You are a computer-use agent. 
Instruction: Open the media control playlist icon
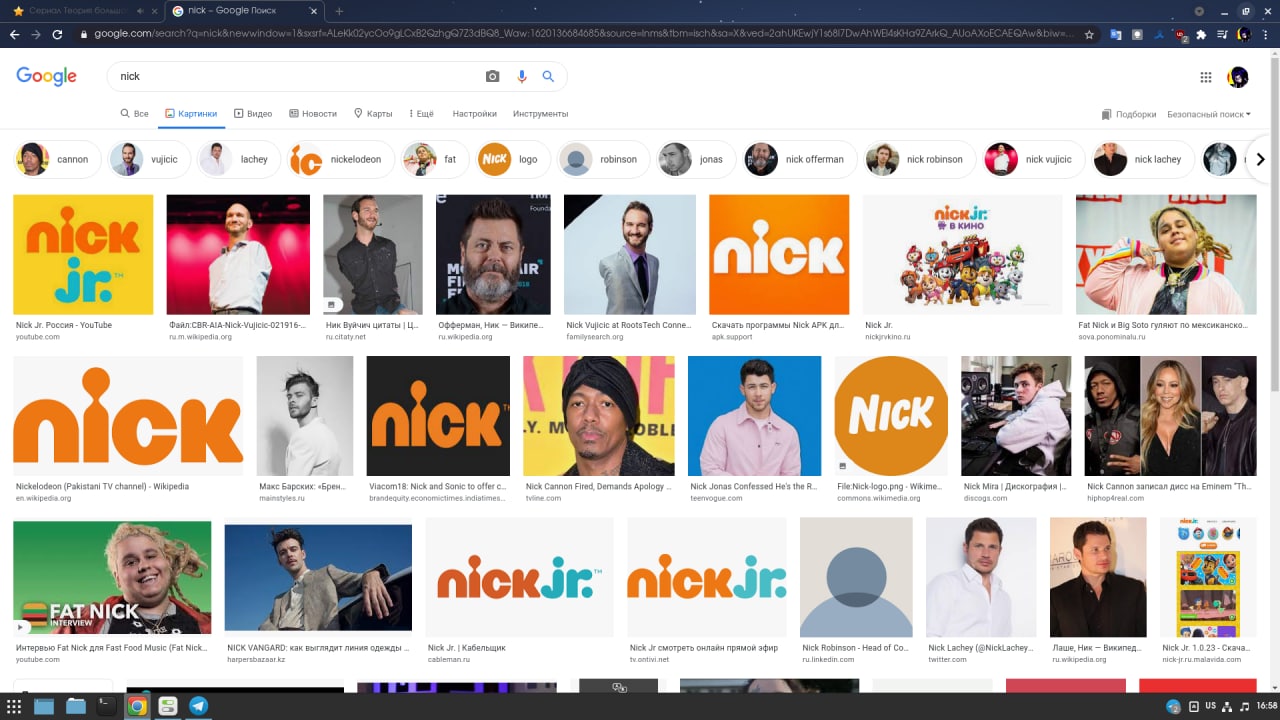click(1222, 34)
